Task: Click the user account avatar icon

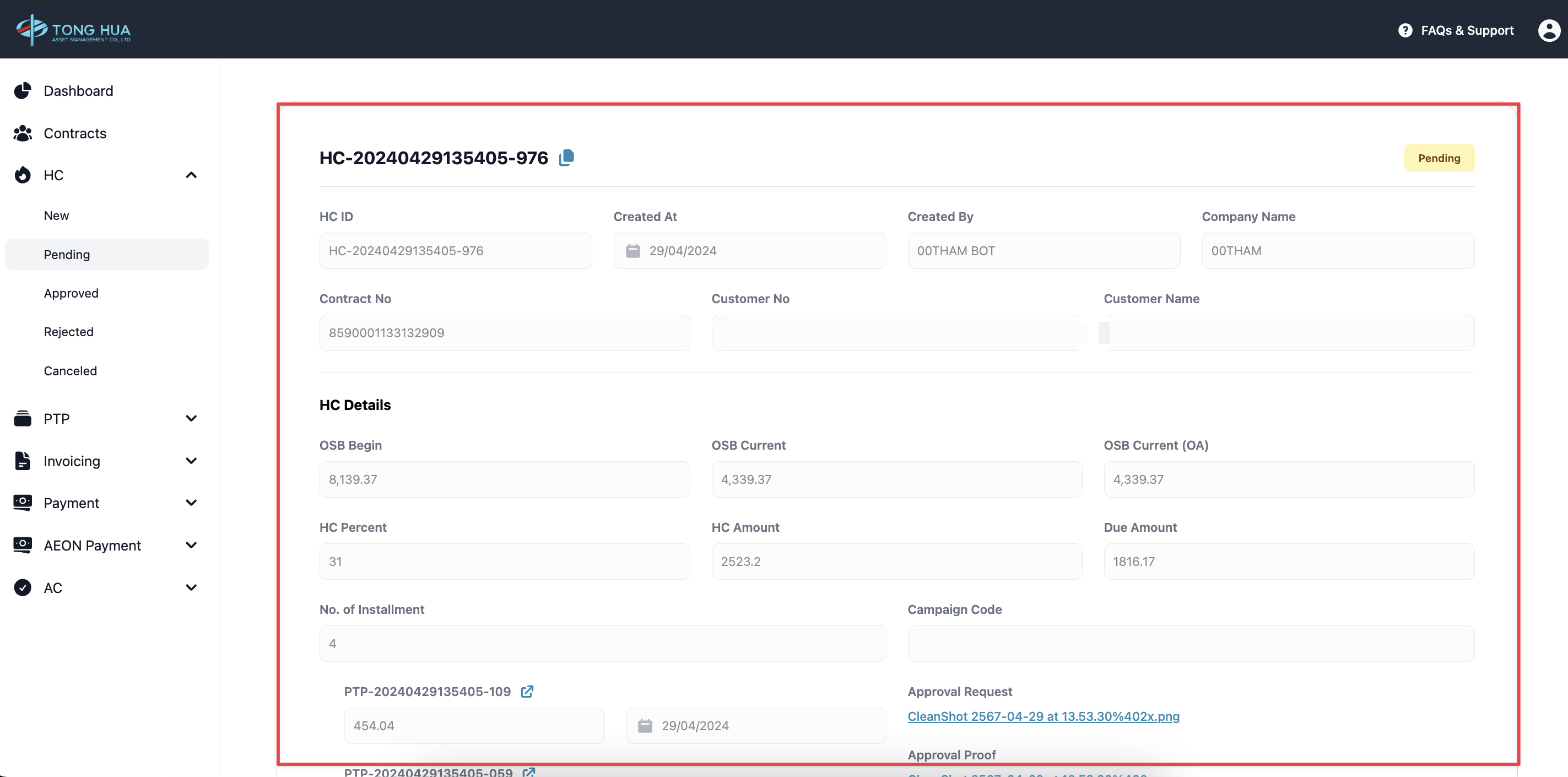Action: pyautogui.click(x=1549, y=30)
